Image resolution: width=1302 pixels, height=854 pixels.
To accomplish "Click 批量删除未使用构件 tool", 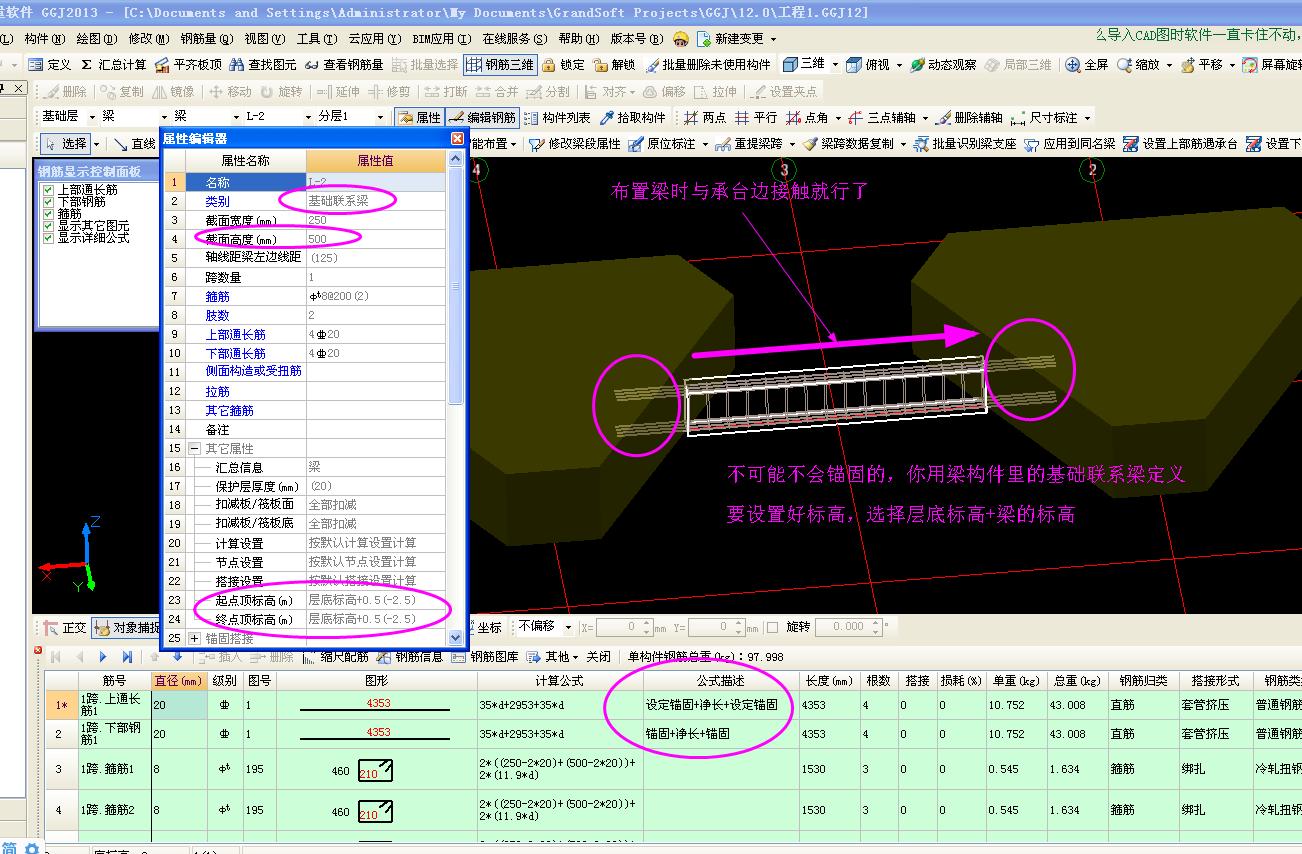I will point(707,64).
